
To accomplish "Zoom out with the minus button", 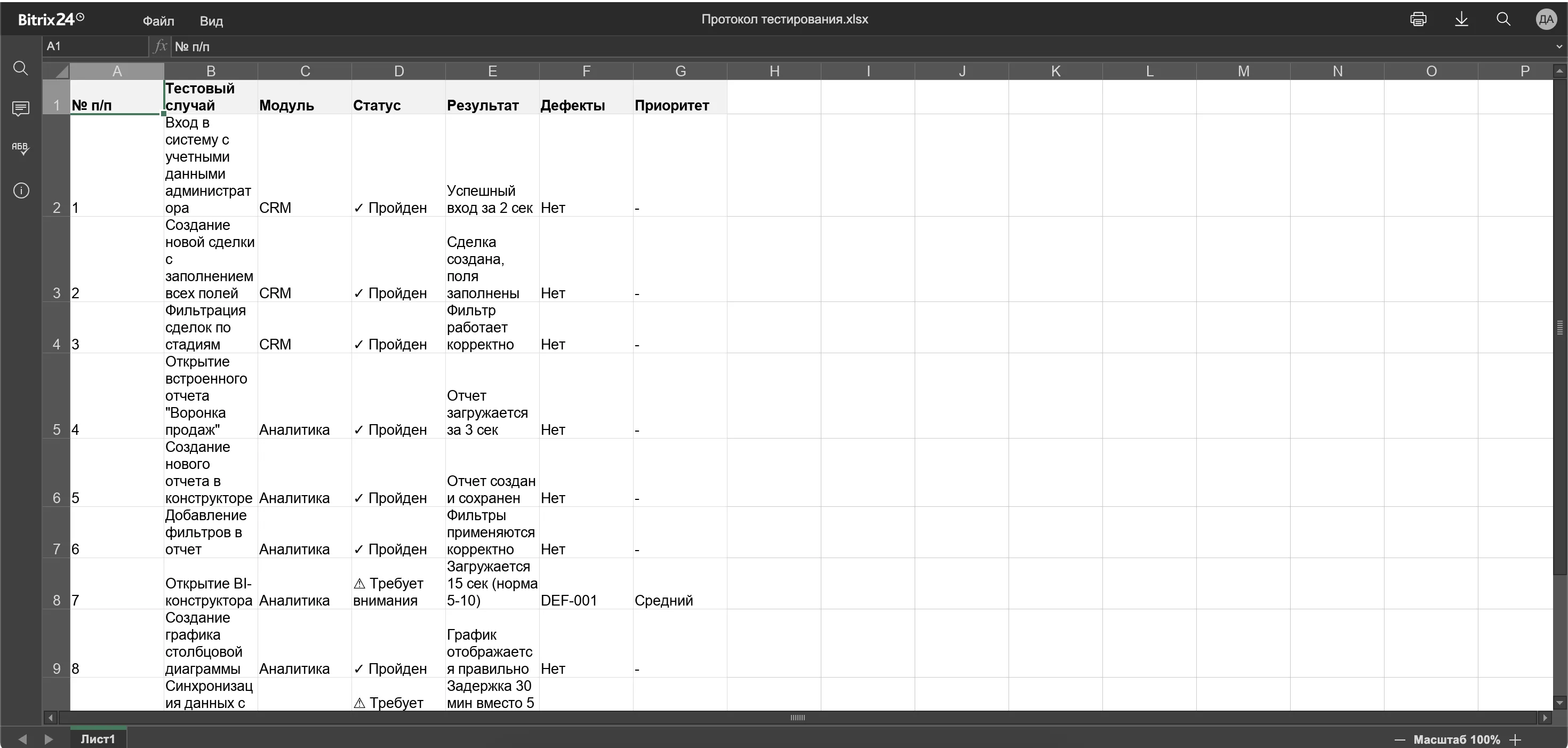I will pos(1399,739).
